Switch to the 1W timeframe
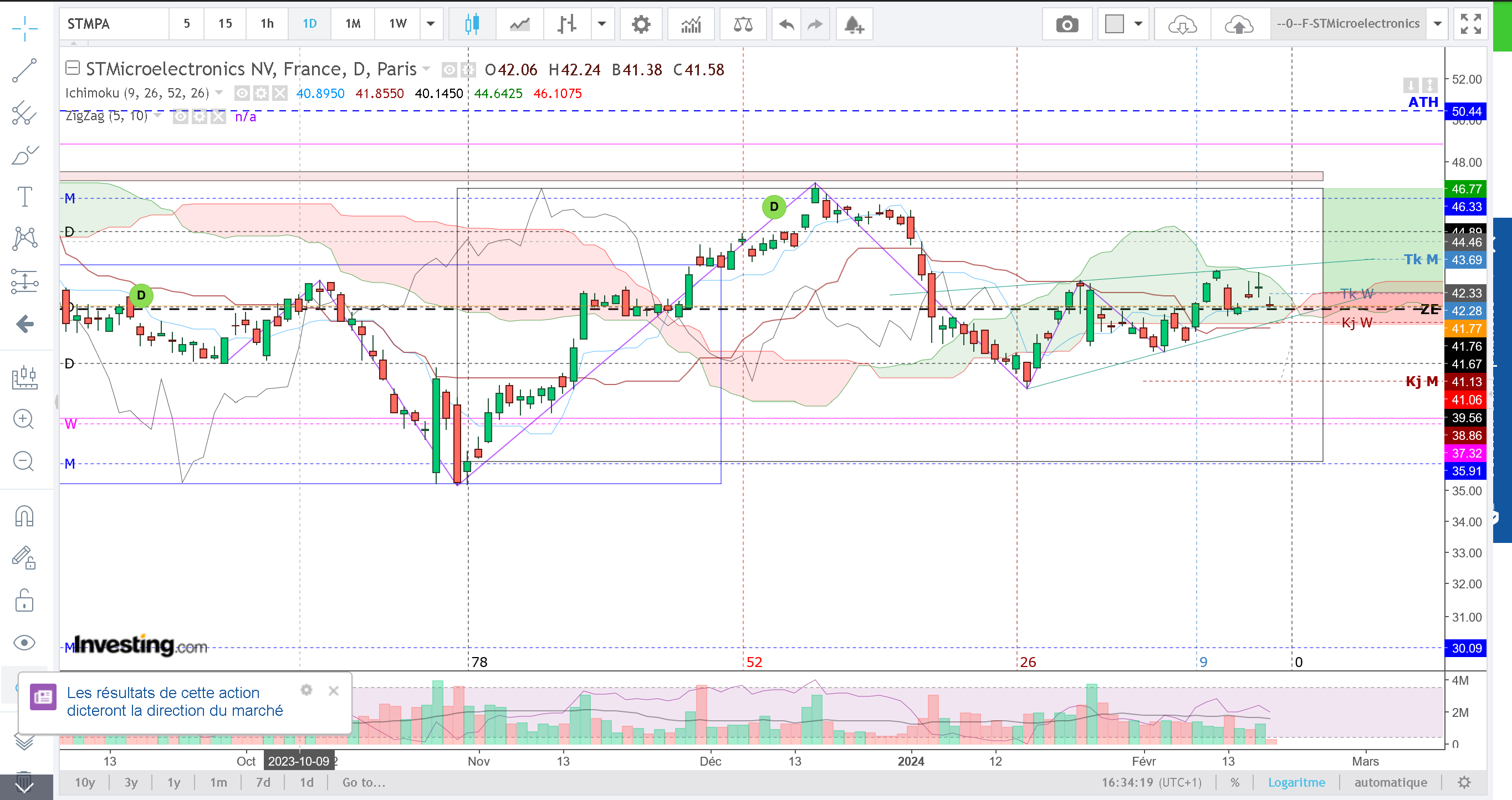Image resolution: width=1512 pixels, height=800 pixels. (397, 23)
